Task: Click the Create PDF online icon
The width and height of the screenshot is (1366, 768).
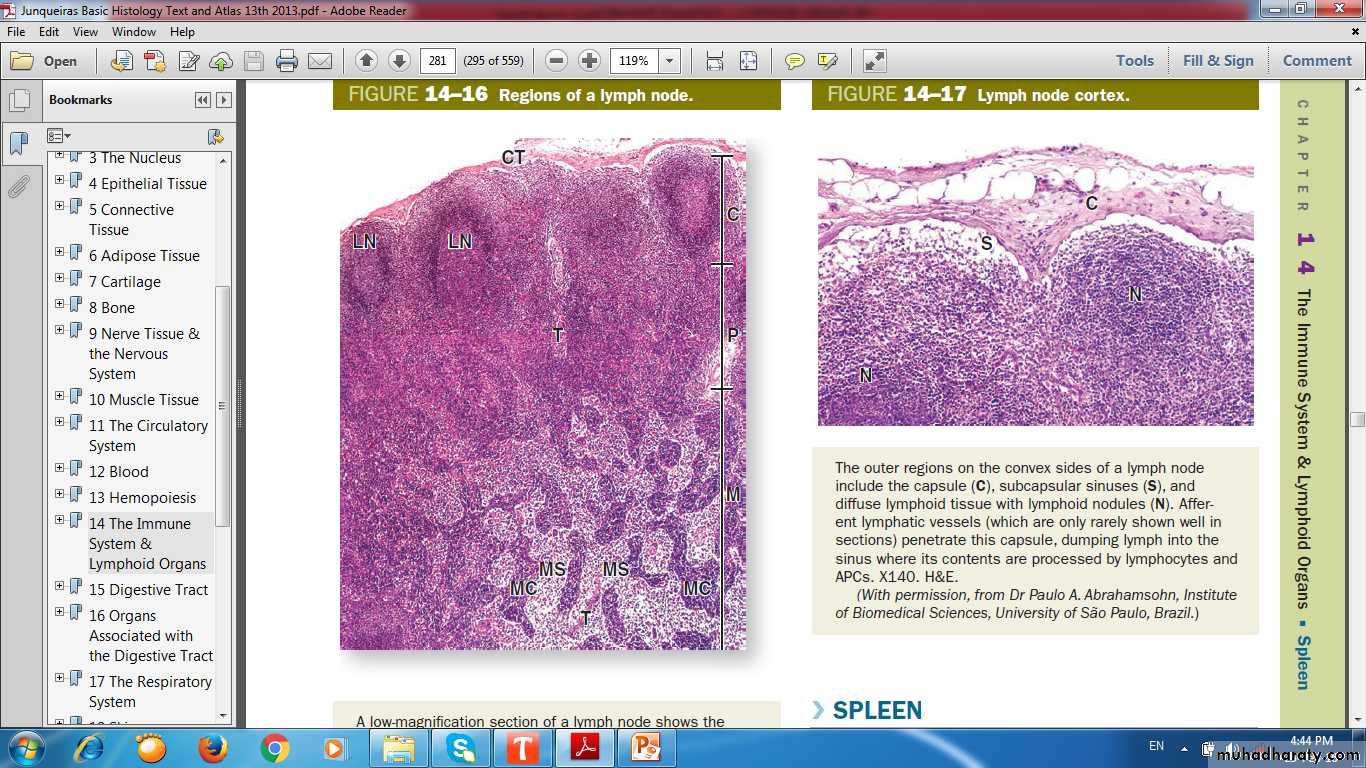Action: [x=121, y=61]
